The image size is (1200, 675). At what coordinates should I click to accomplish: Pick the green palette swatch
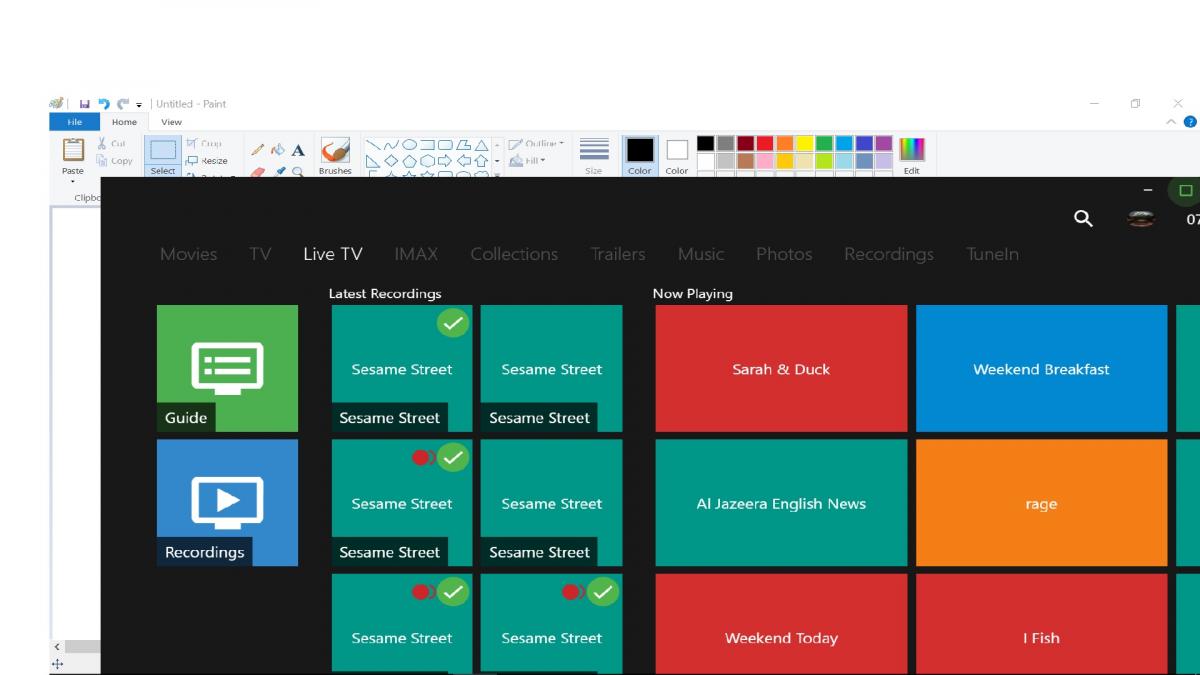pyautogui.click(x=824, y=144)
